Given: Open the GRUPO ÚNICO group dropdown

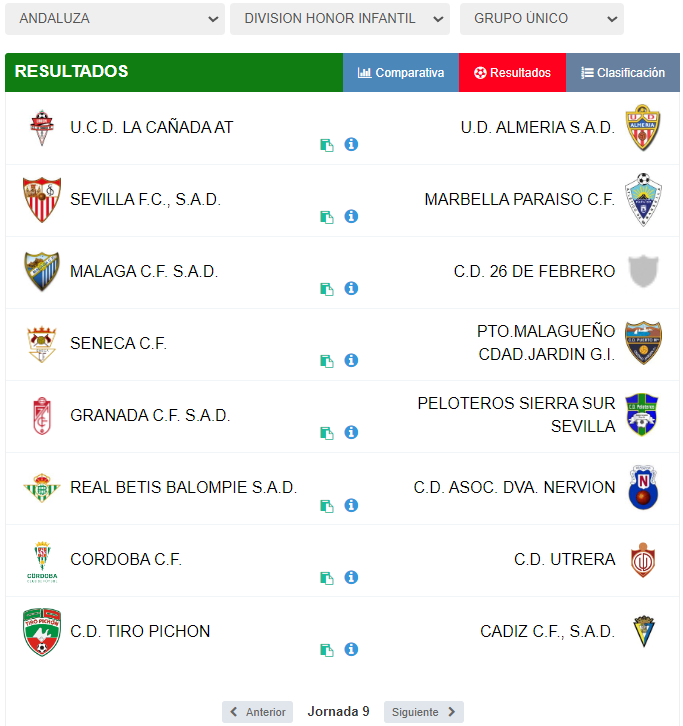Looking at the screenshot, I should 542,19.
